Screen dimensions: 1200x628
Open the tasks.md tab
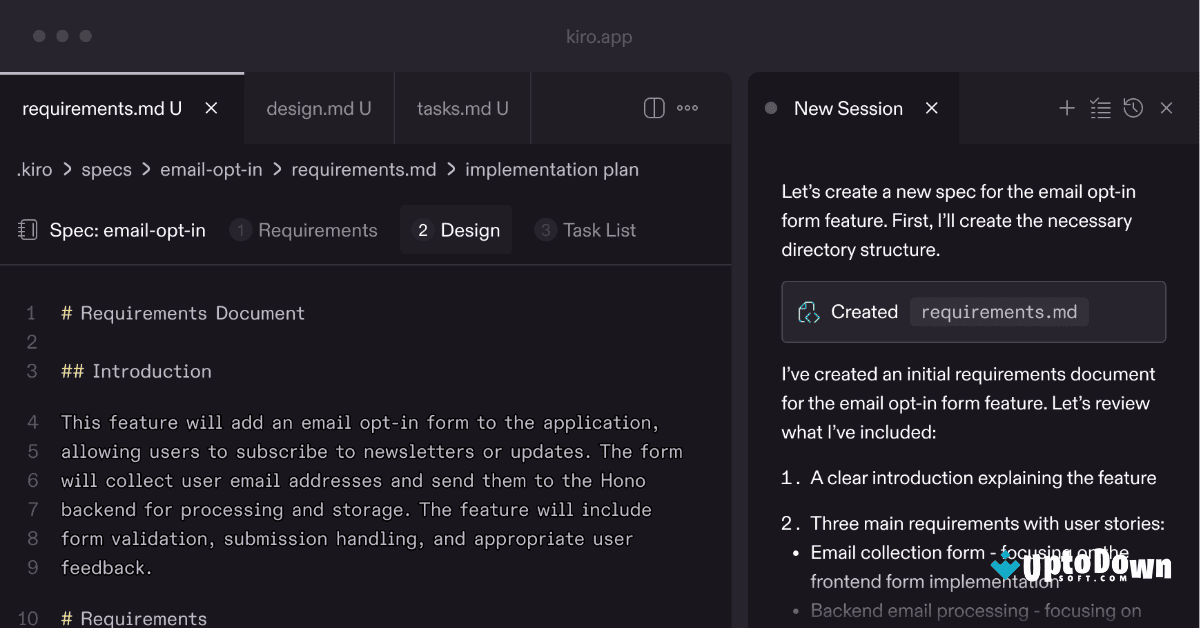click(462, 107)
